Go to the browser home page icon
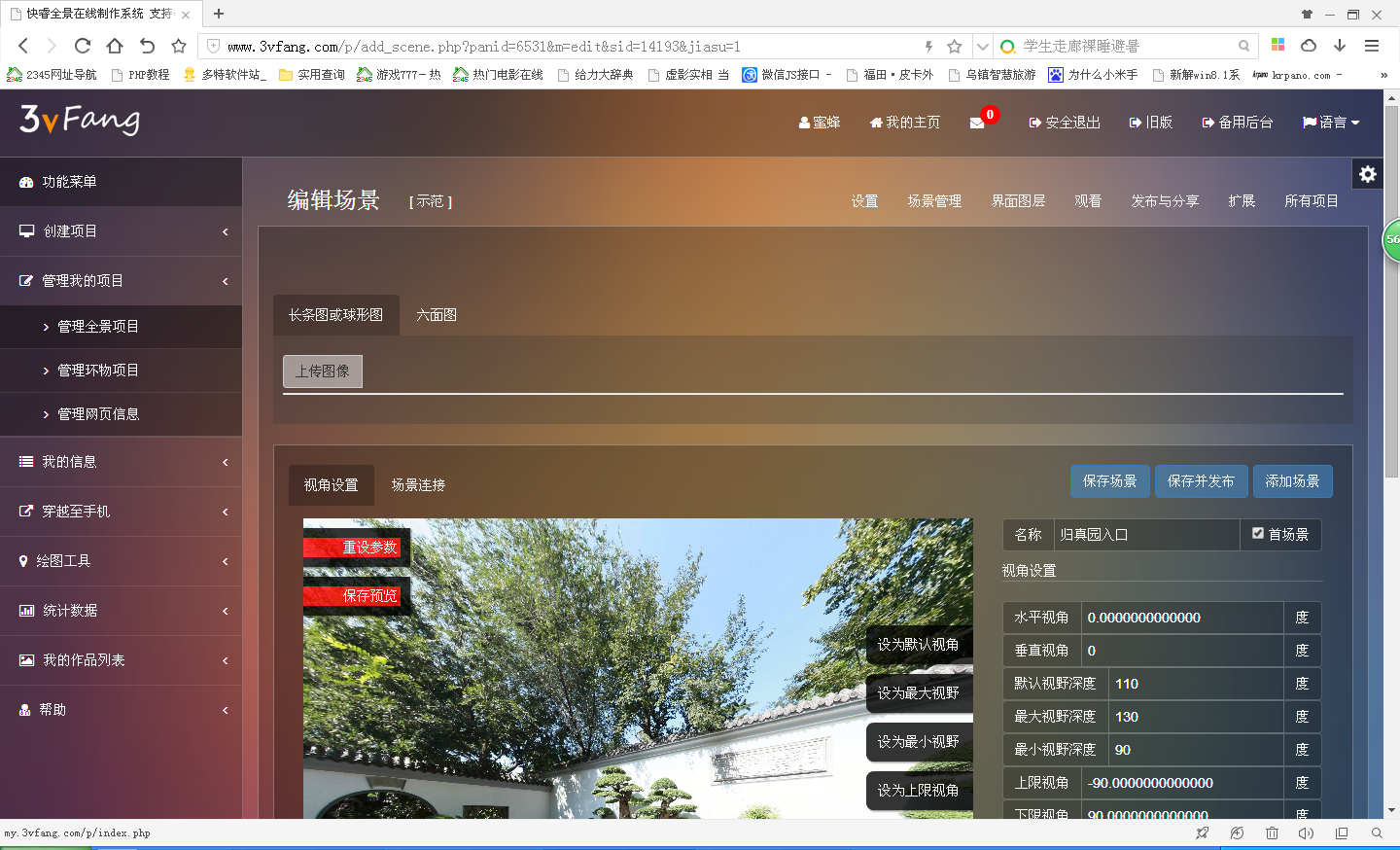 [x=115, y=46]
